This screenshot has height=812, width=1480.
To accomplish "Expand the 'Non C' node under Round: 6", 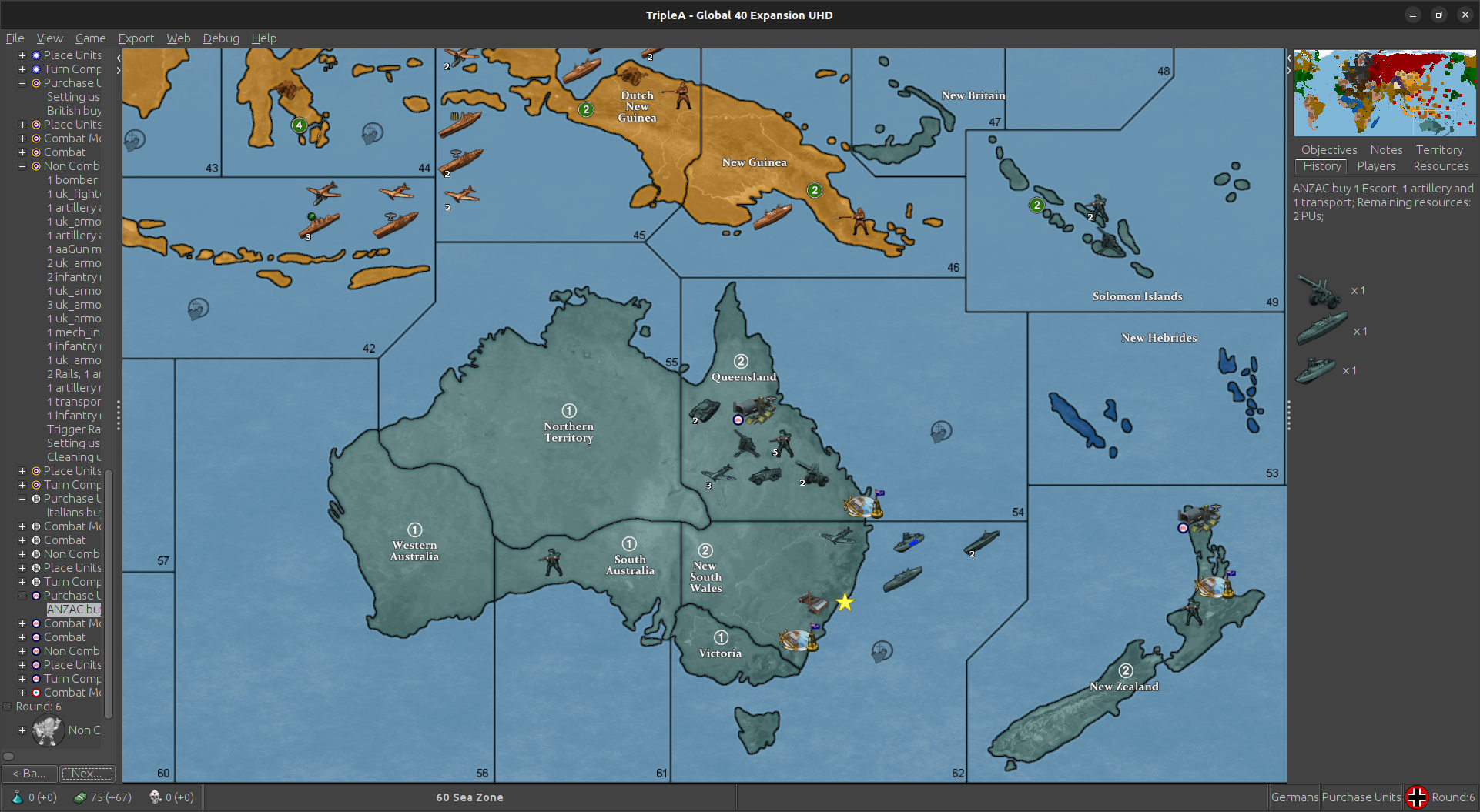I will [22, 730].
